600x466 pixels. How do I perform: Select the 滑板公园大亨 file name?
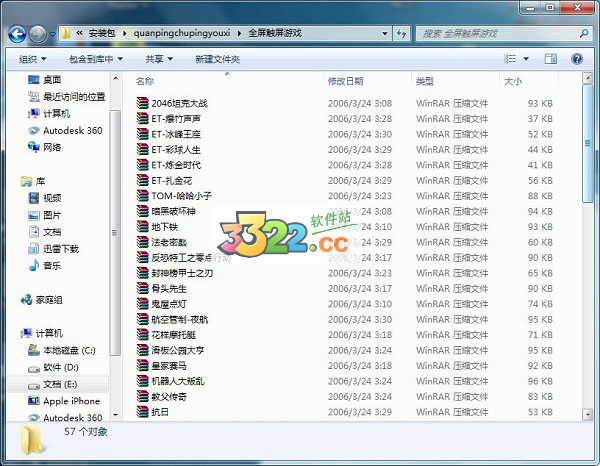click(x=178, y=350)
